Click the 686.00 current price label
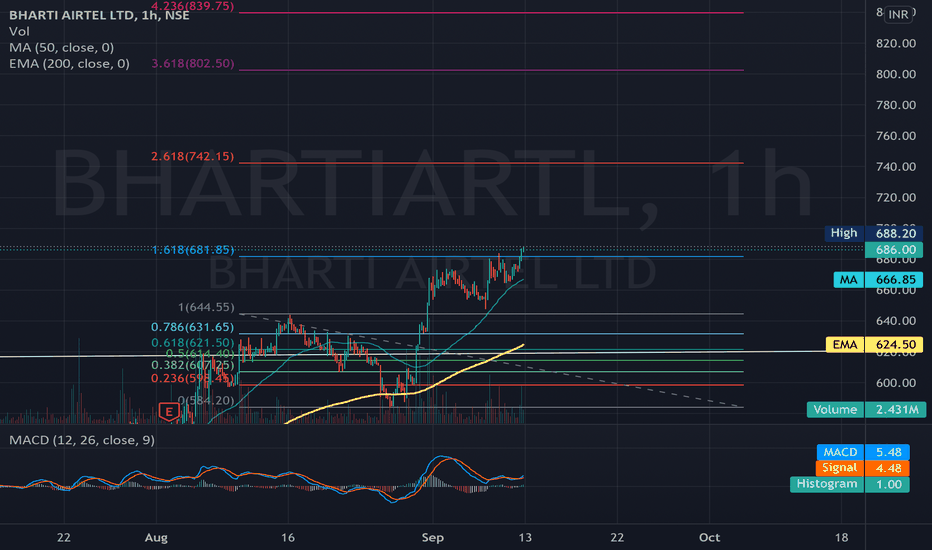Screen dimensions: 932x550 tap(894, 250)
